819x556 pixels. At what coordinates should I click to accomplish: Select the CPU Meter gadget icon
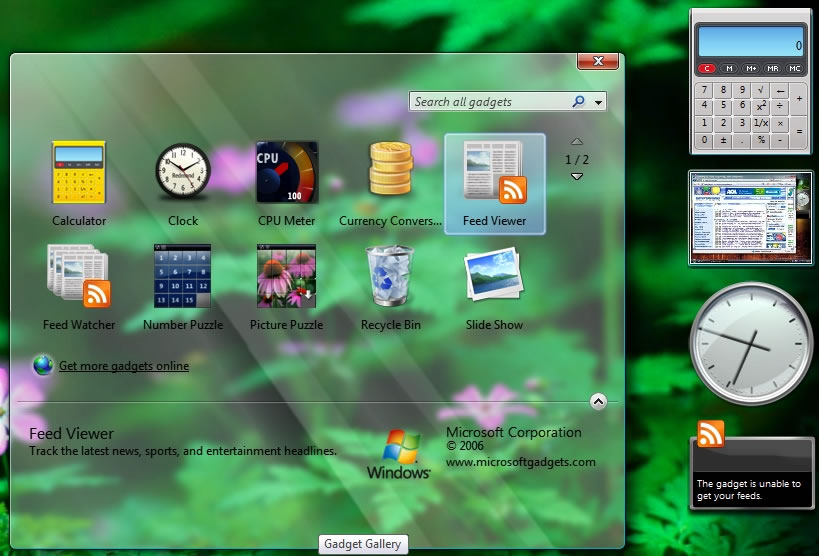click(x=287, y=172)
